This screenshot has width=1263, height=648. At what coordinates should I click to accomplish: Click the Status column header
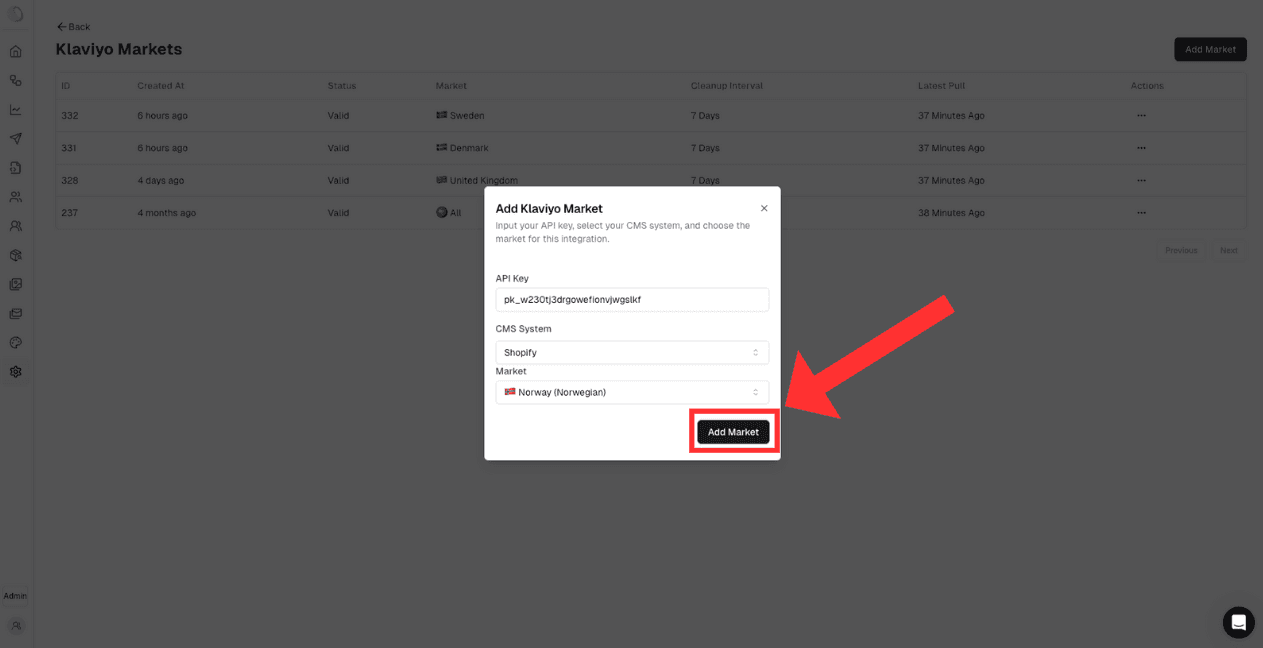[342, 86]
